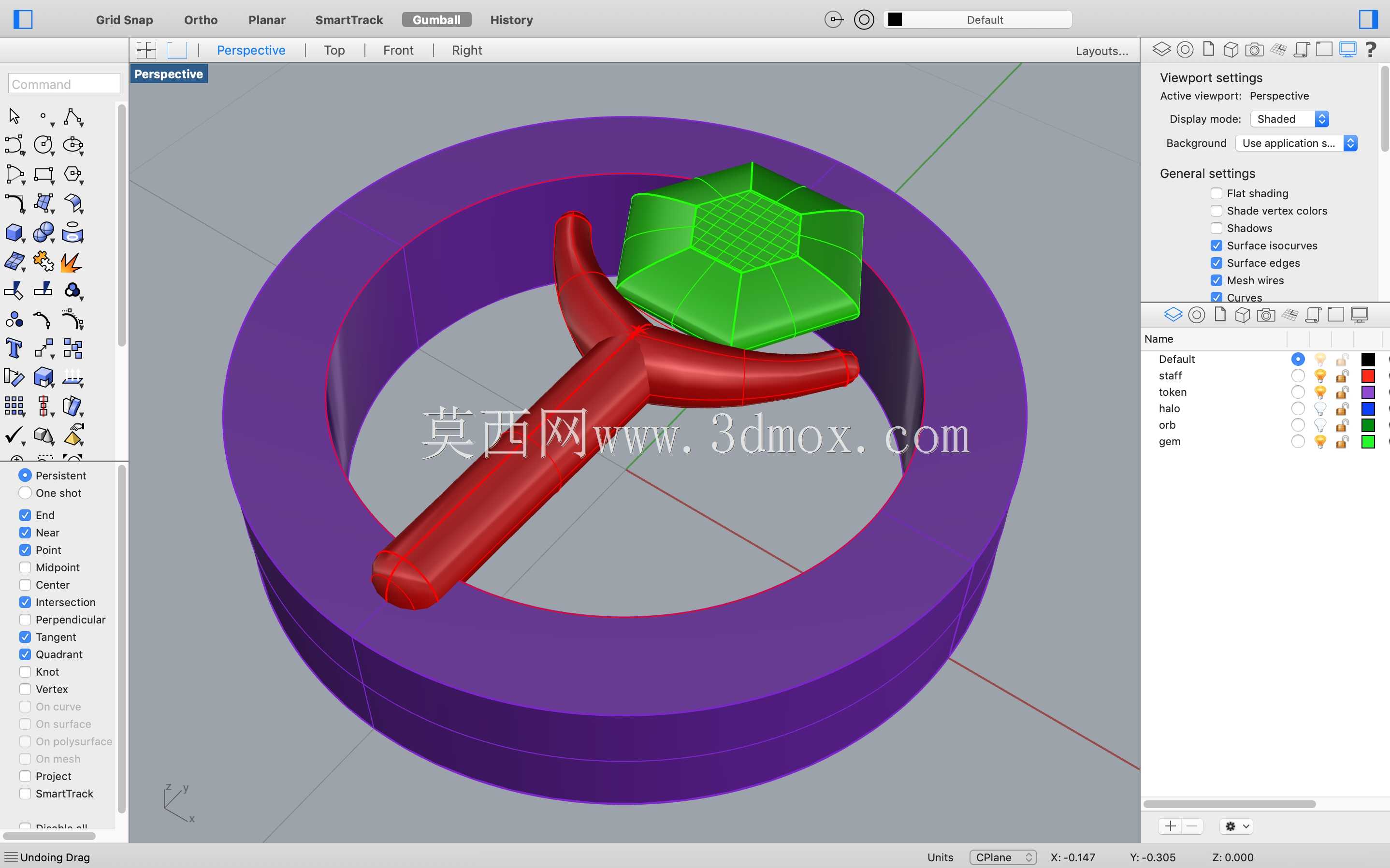Select the Split tool icon

click(x=43, y=289)
